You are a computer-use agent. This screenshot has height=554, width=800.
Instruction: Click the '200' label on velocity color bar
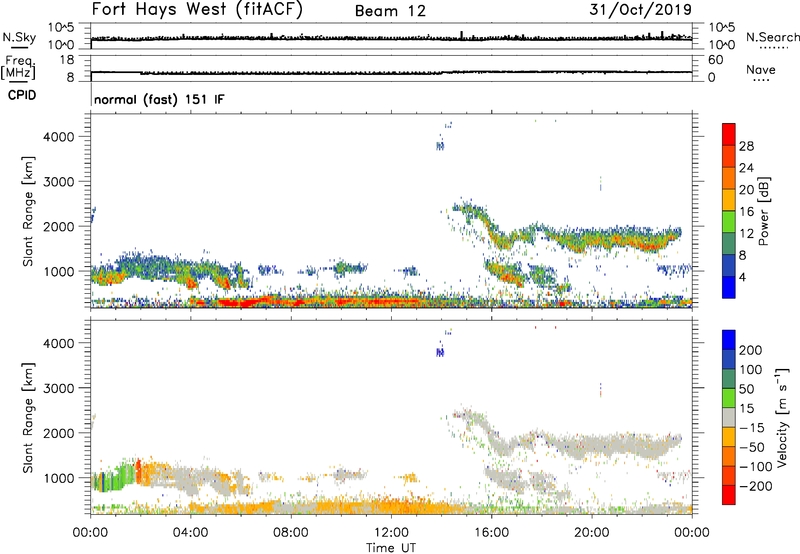(751, 350)
